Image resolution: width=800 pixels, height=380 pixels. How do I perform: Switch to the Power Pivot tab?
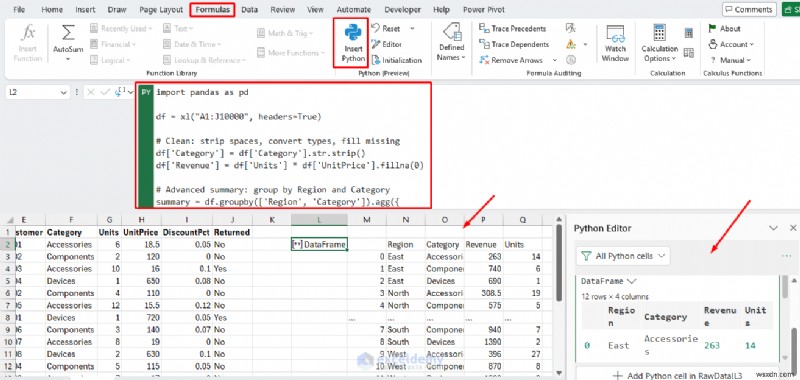click(x=484, y=10)
